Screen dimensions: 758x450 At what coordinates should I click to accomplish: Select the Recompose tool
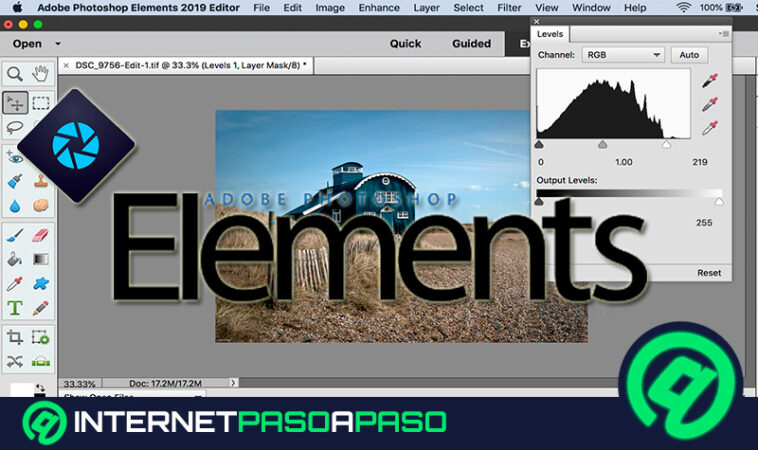[x=41, y=337]
